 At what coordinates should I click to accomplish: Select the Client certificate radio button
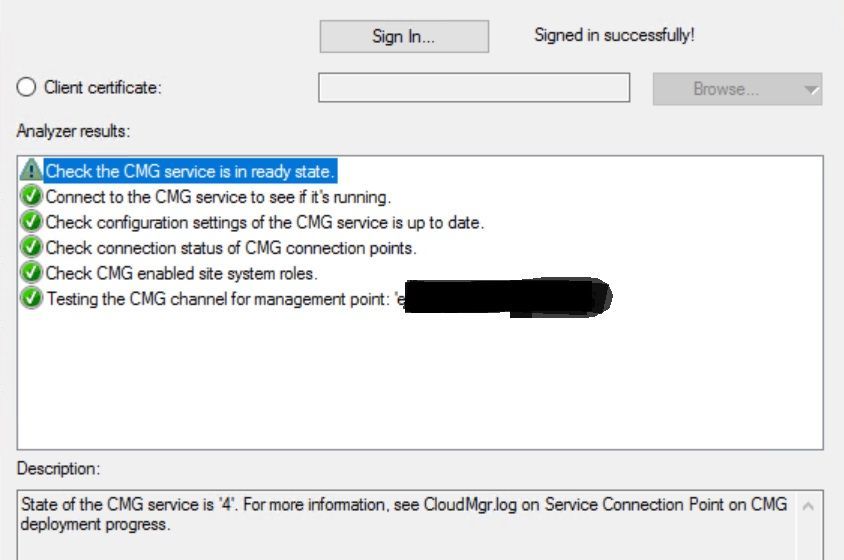[x=27, y=88]
